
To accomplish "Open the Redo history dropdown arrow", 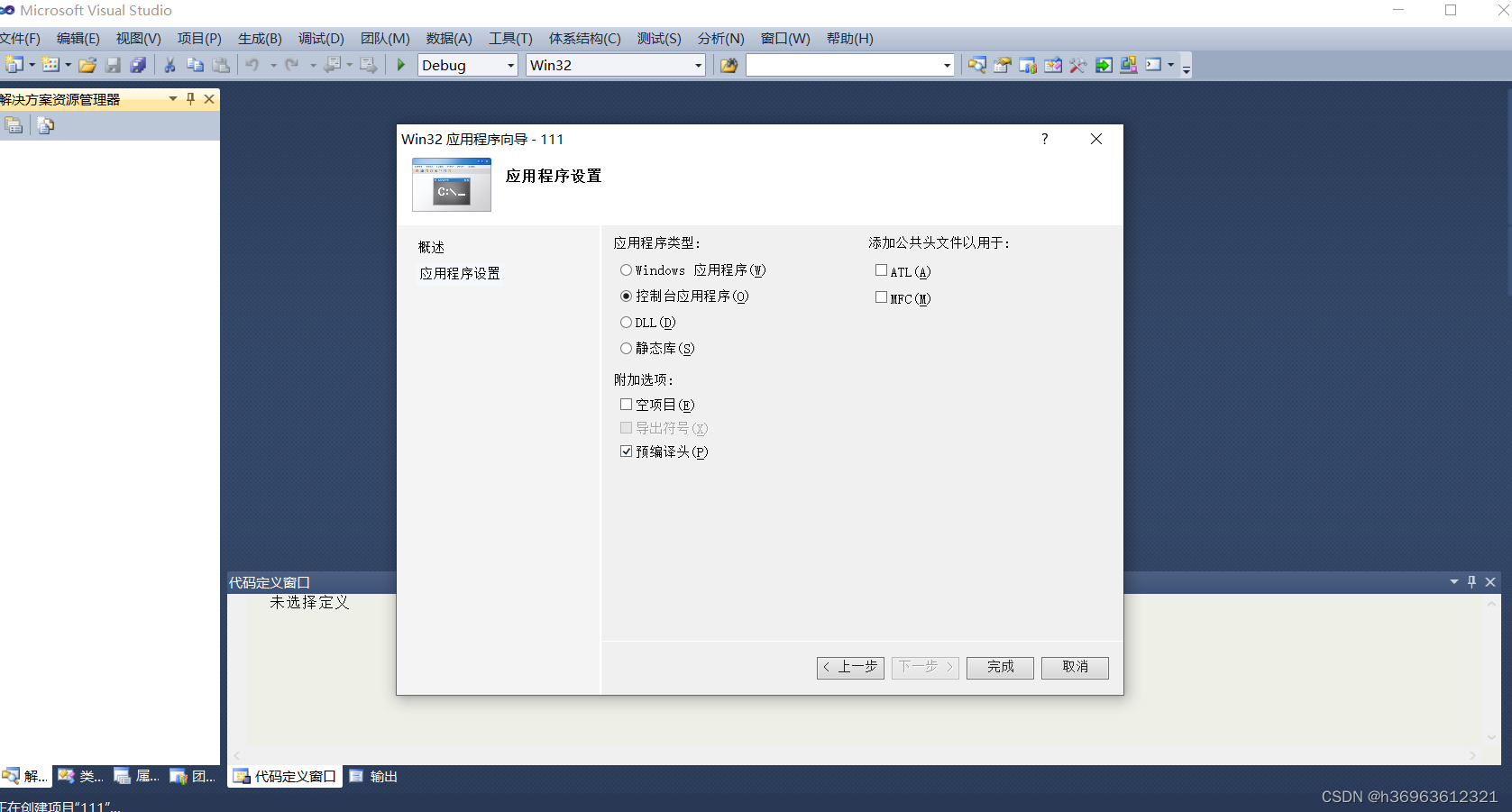I will click(x=313, y=65).
